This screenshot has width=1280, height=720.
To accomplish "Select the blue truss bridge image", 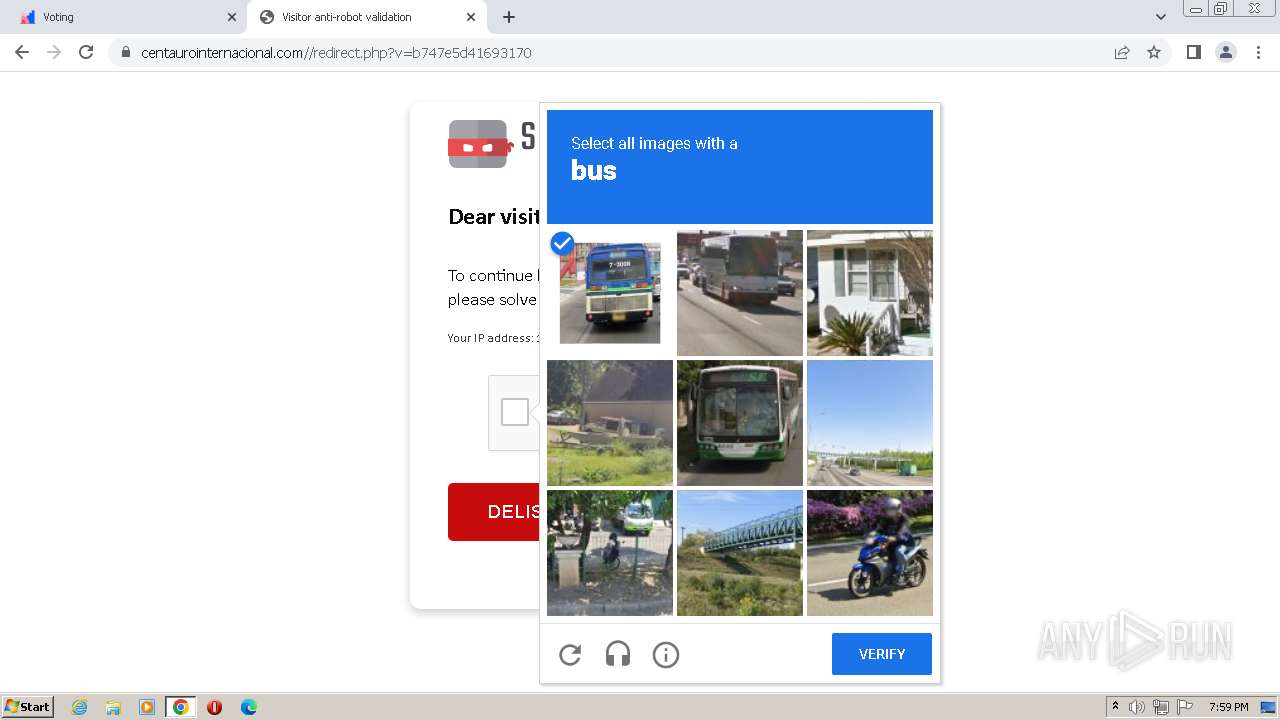I will pos(740,553).
